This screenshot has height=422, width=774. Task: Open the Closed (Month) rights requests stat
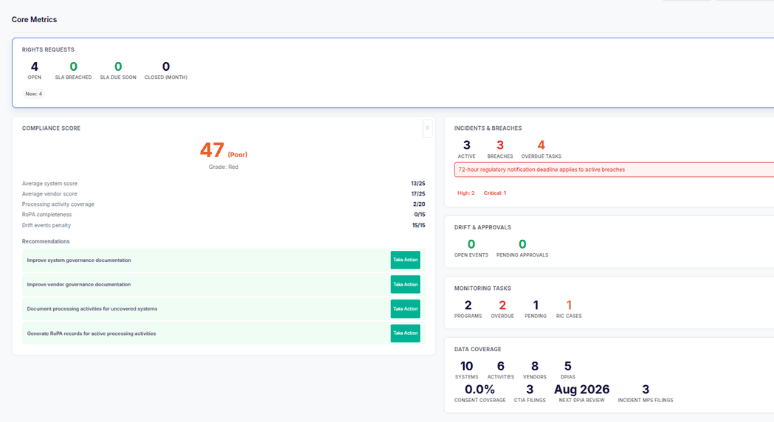tap(166, 70)
